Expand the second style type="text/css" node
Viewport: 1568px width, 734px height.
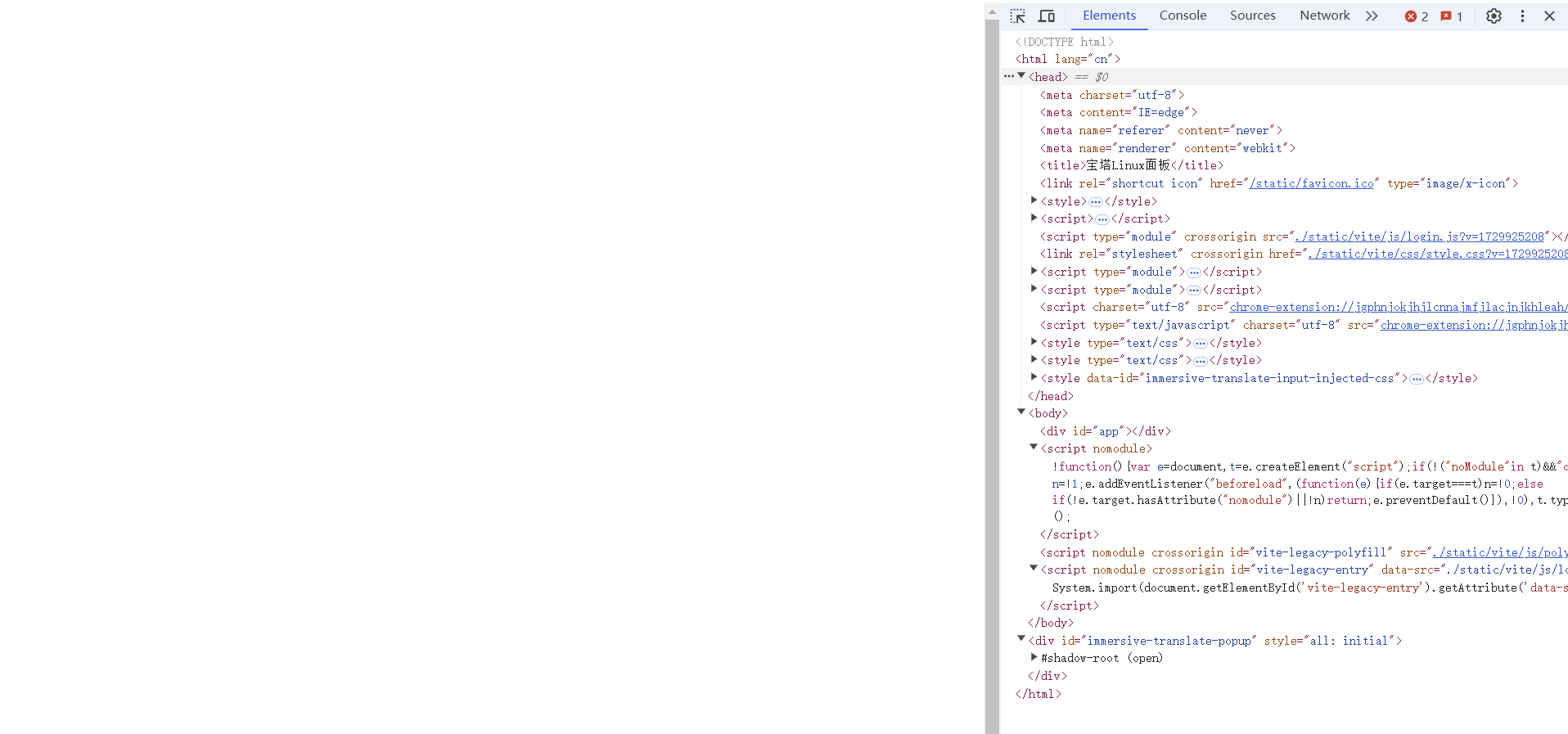click(1034, 360)
